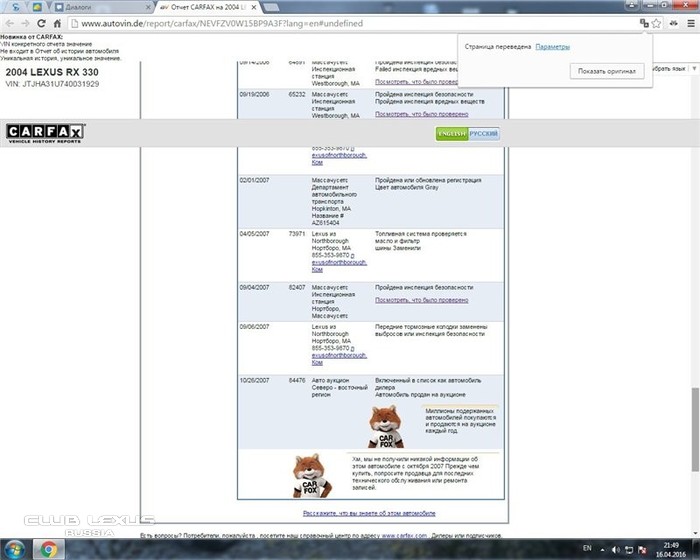
Task: Open the Параметры translation options
Action: coord(552,47)
